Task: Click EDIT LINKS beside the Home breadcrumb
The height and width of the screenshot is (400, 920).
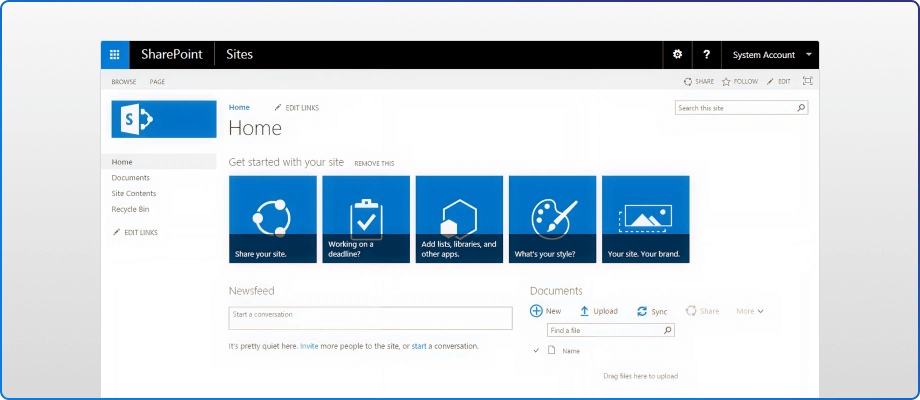Action: (296, 108)
